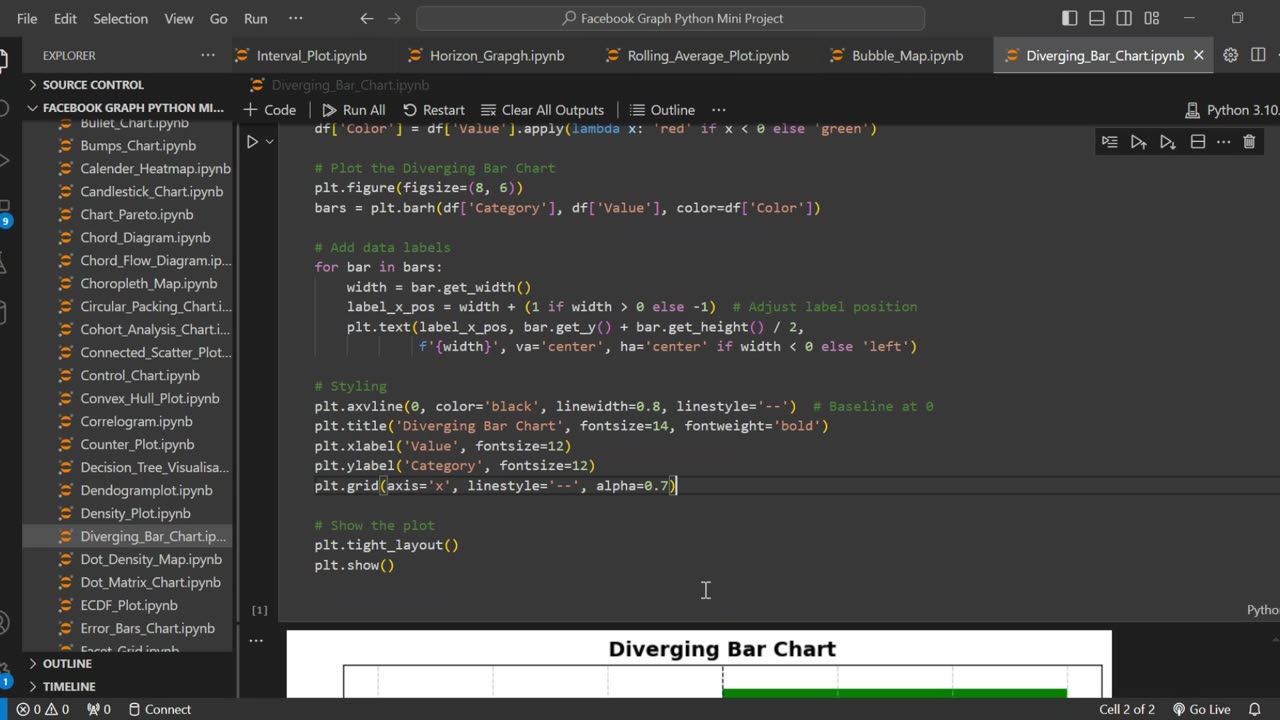Toggle bottom panel layout icon
1280x720 pixels.
1097,18
